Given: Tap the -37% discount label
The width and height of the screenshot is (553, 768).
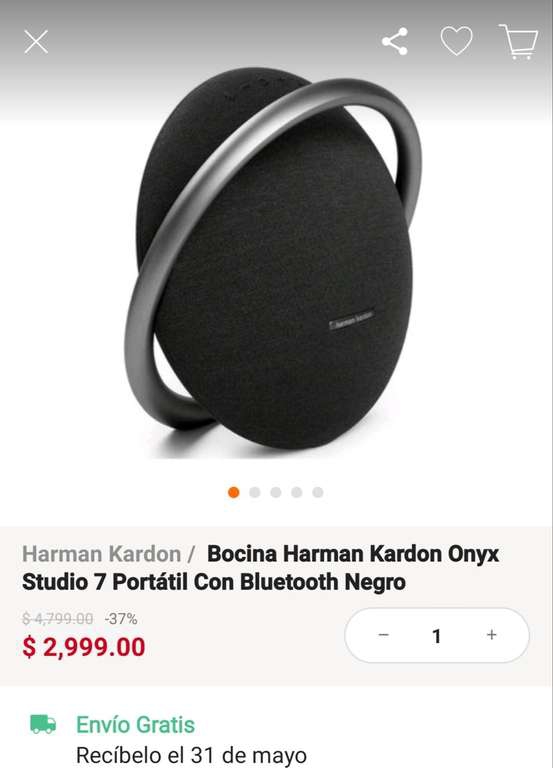Looking at the screenshot, I should coord(120,619).
